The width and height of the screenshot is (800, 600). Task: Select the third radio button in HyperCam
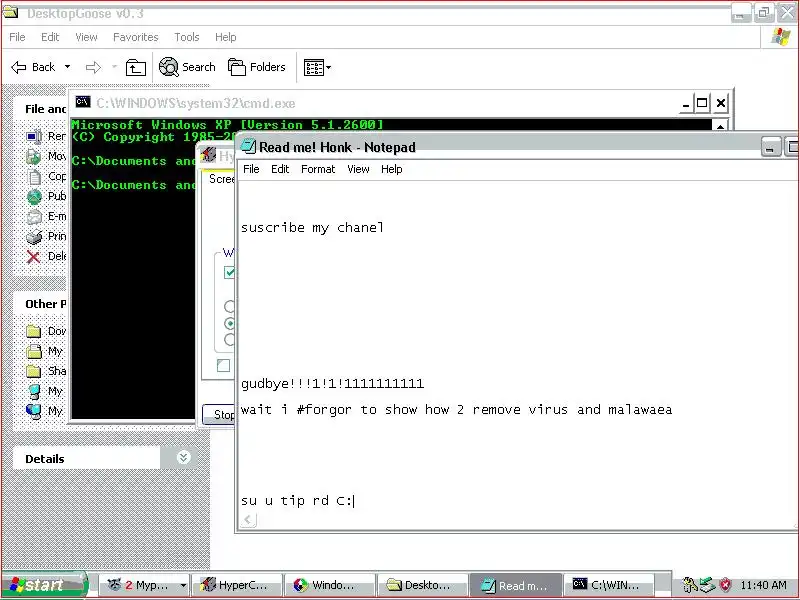(x=229, y=340)
